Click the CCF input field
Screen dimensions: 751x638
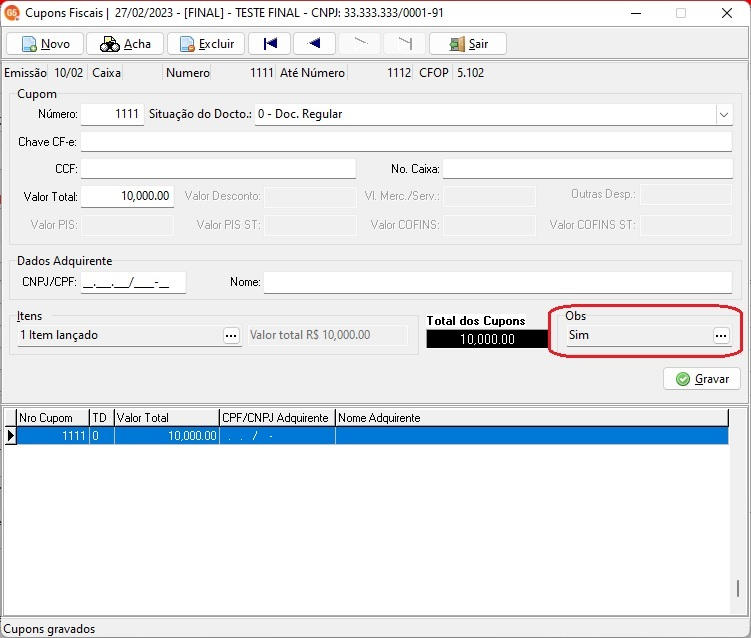(218, 169)
